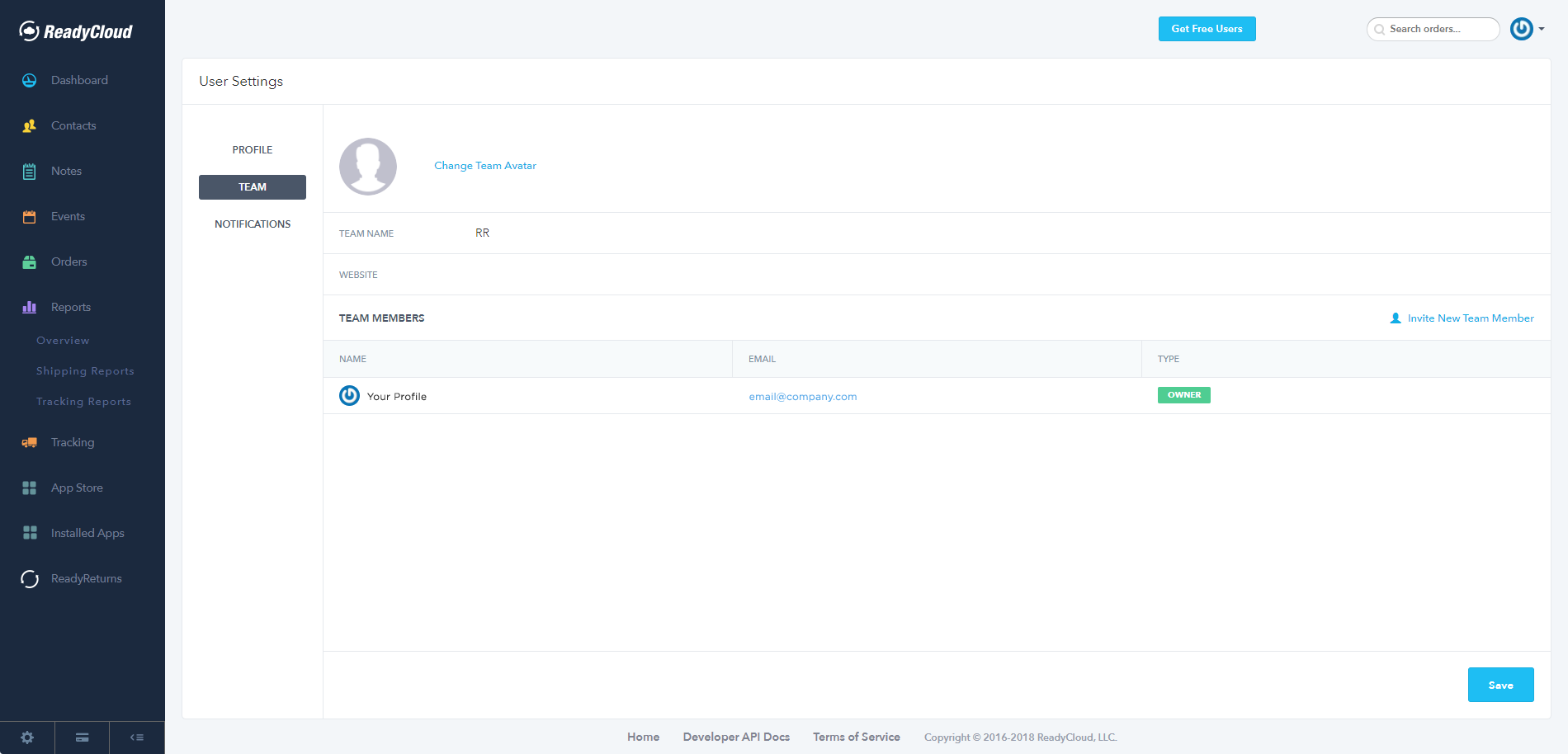The height and width of the screenshot is (754, 1568).
Task: Select the TEAM settings tab
Action: coord(253,187)
